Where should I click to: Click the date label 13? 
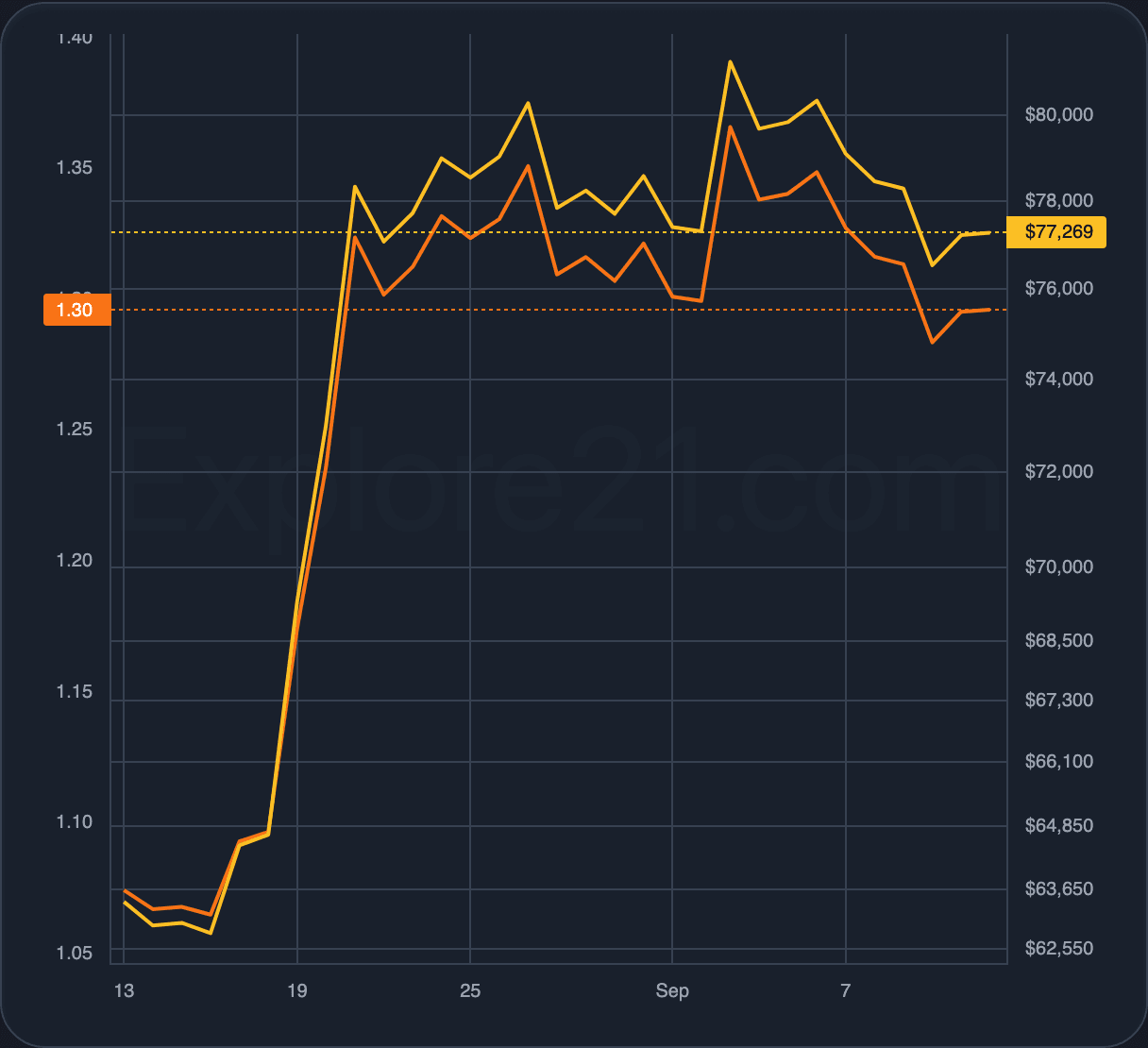pos(124,991)
